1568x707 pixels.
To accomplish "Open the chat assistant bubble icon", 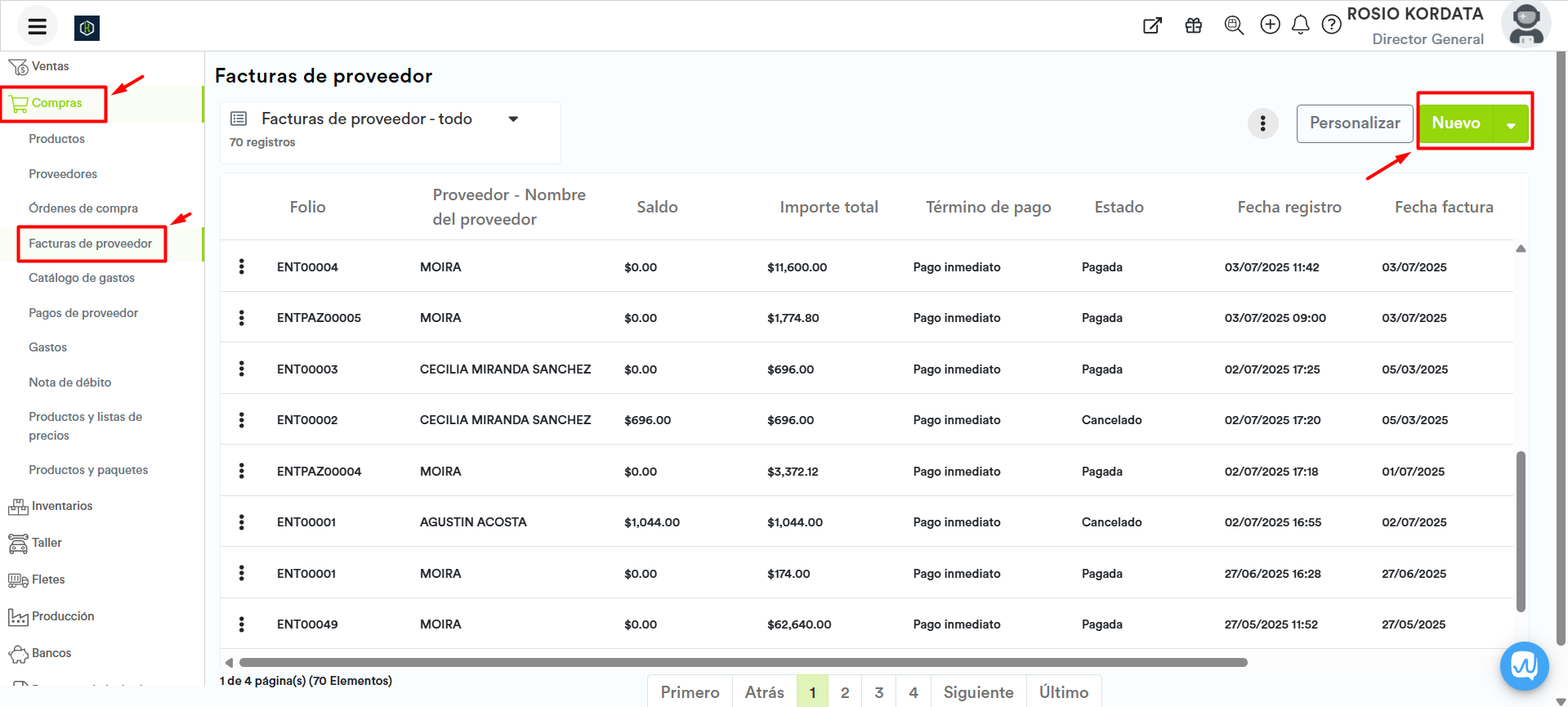I will 1524,666.
